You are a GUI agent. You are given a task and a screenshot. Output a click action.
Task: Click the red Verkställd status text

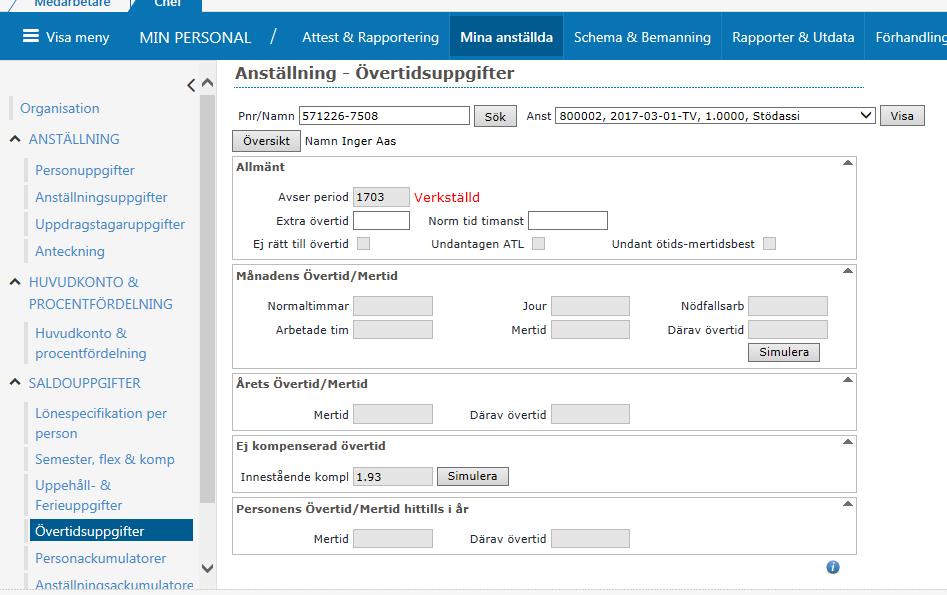tap(447, 198)
